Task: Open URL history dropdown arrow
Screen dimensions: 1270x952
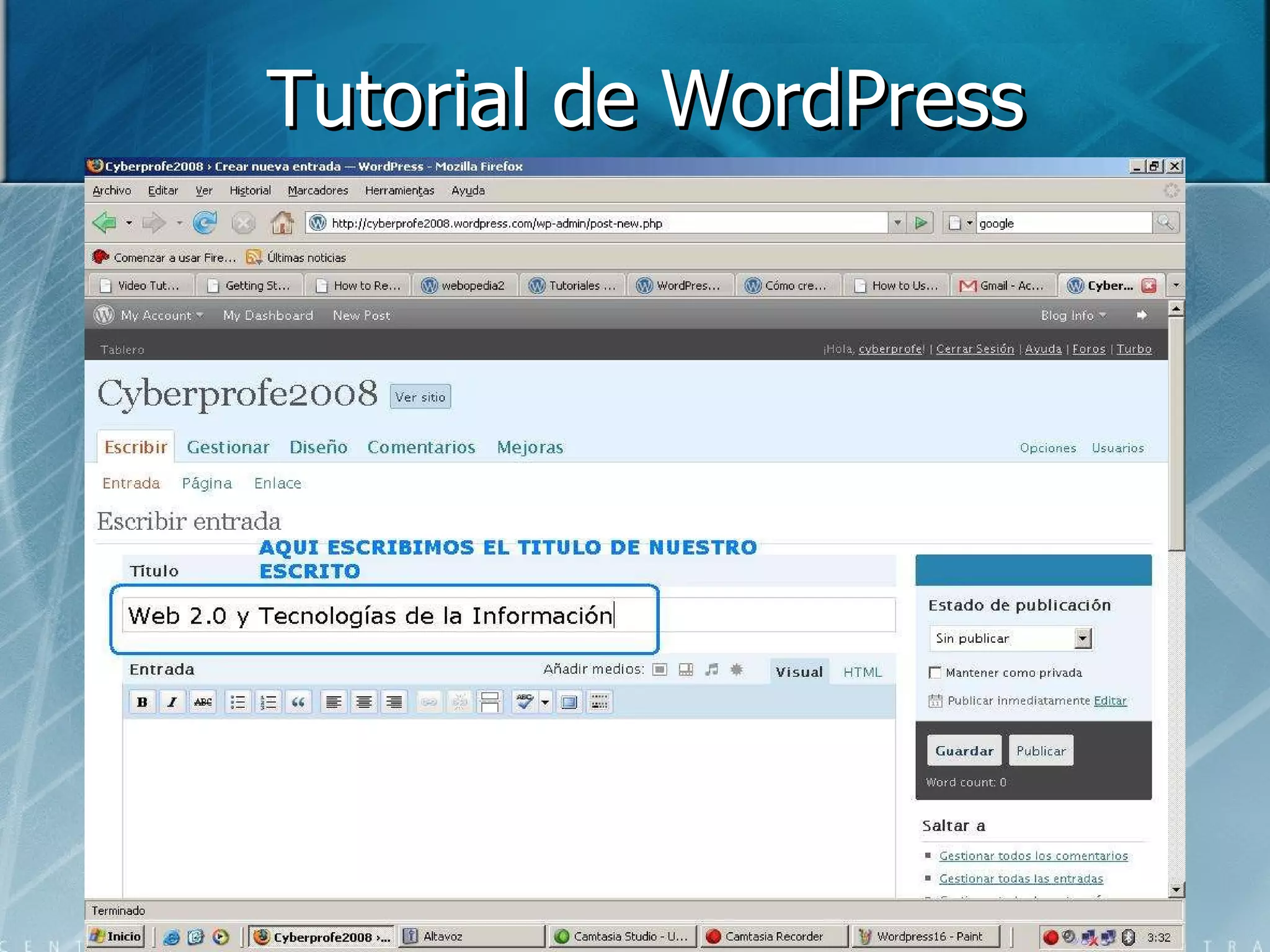Action: tap(897, 223)
